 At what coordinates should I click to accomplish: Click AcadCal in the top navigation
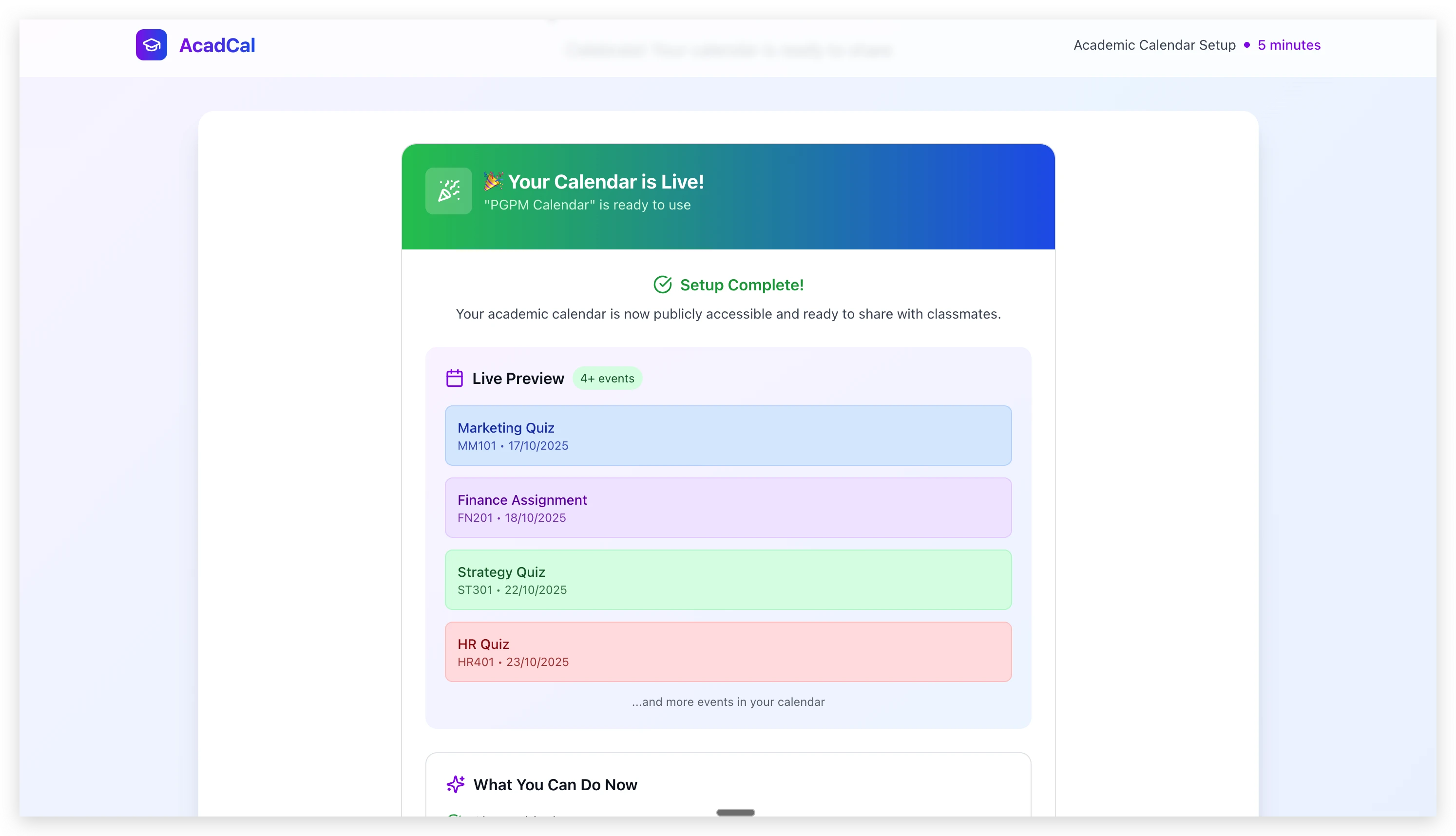tap(217, 45)
